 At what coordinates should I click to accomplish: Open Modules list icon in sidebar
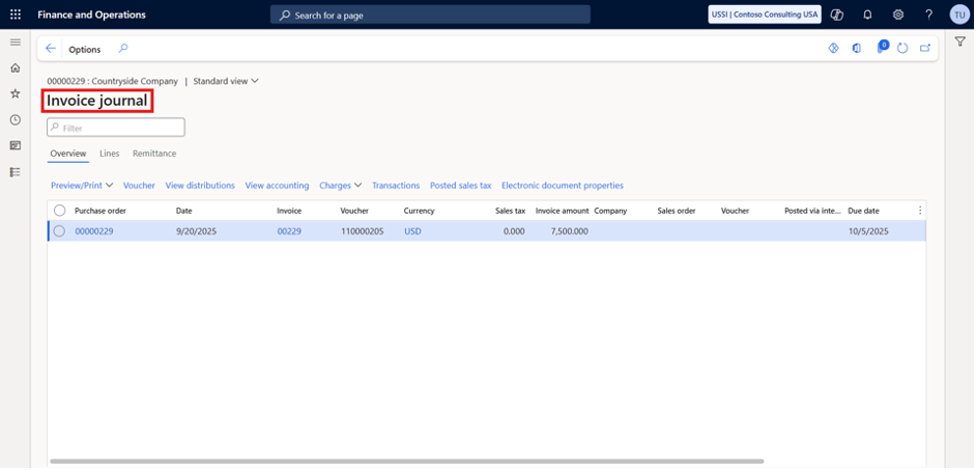(x=16, y=171)
